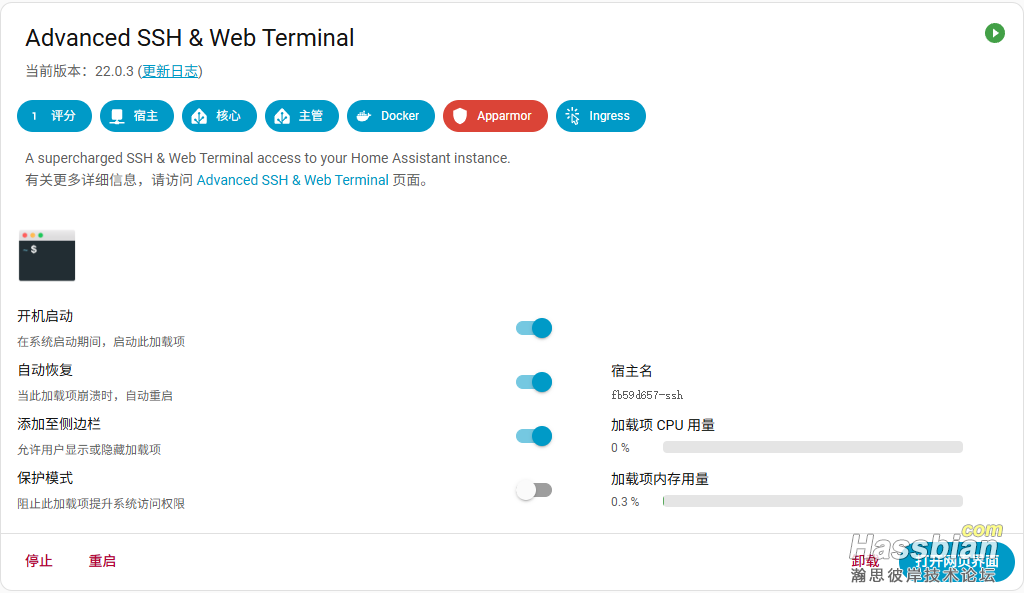Open the 更新日志 changelog link

click(170, 71)
